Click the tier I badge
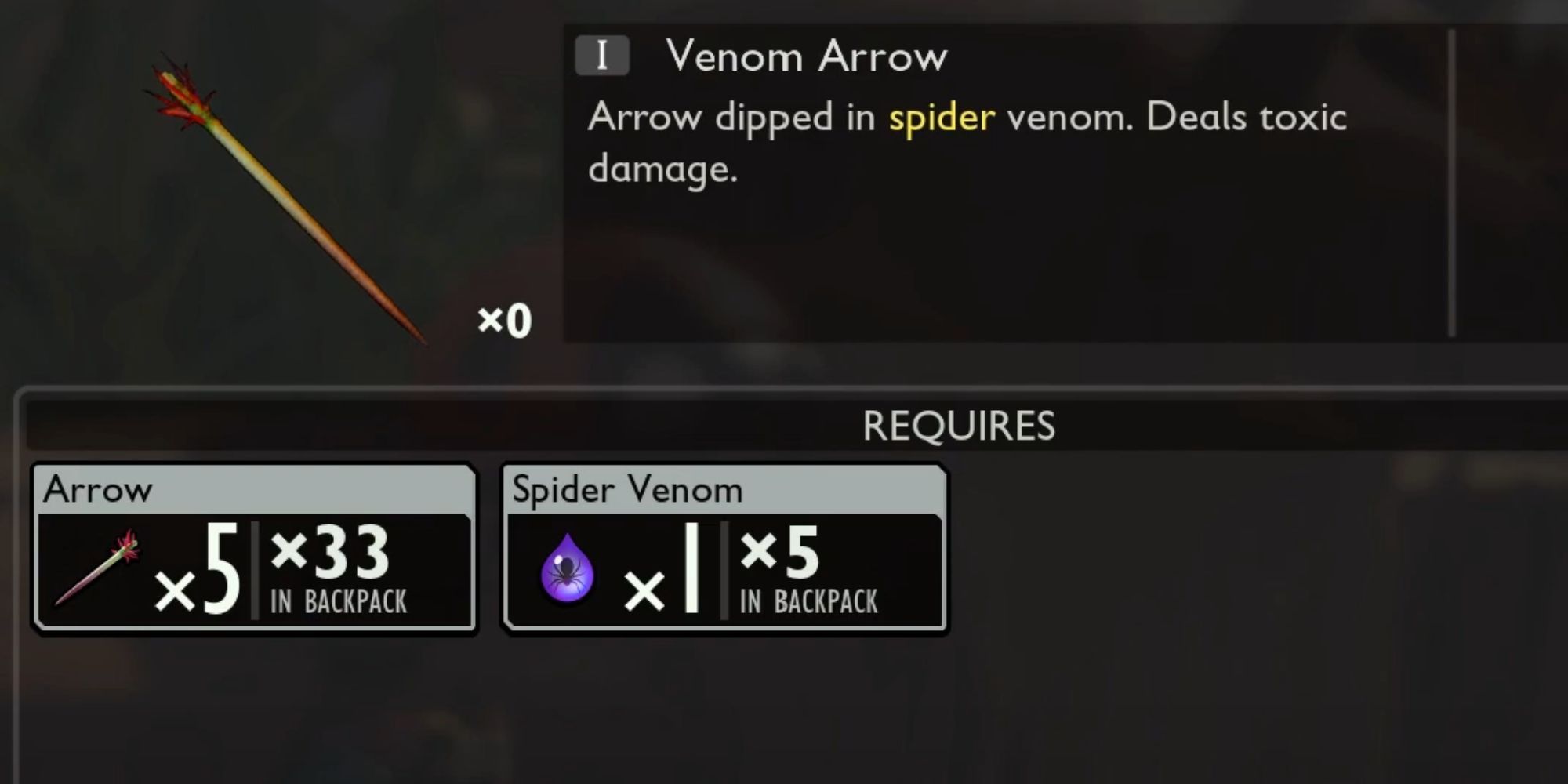Screen dimensions: 1568x784 coord(602,56)
